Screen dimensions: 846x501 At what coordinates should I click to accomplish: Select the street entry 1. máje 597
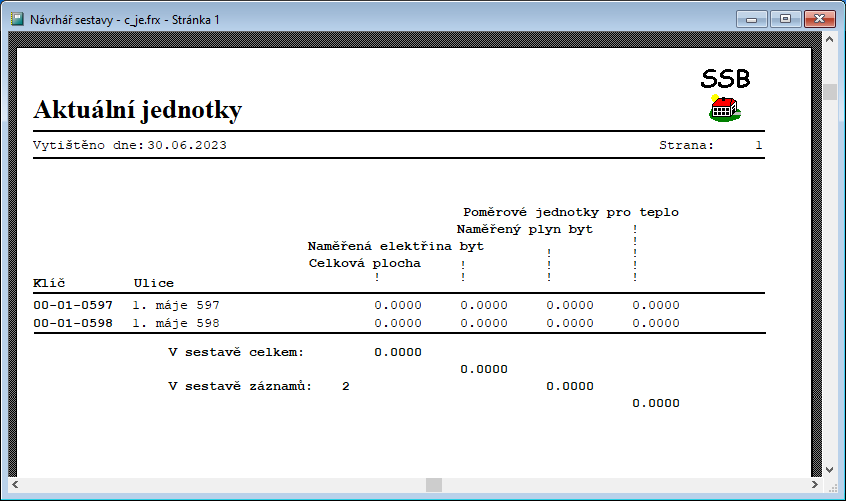176,305
